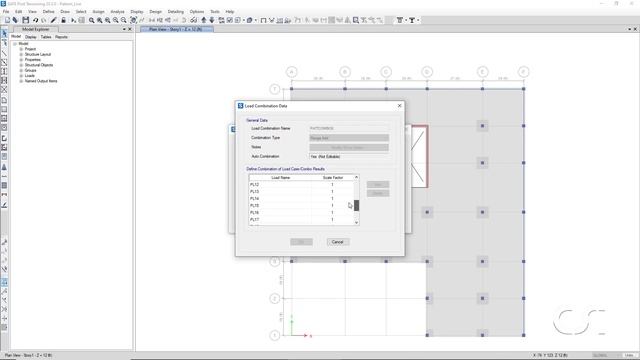
Task: Click the highlighted snap tool icon near bottom of left toolbar
Action: [4, 282]
